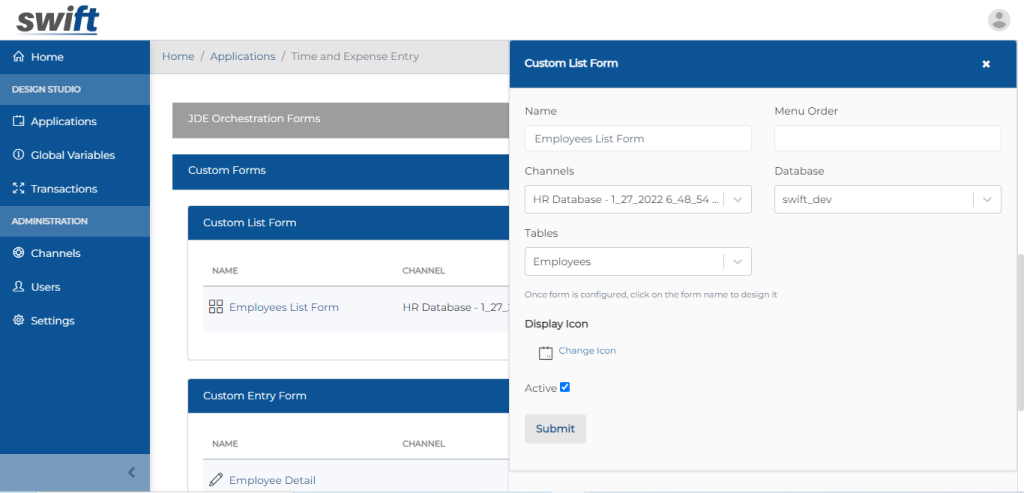Open Applications in the sidebar
Screen dimensions: 1024x493
click(x=63, y=121)
